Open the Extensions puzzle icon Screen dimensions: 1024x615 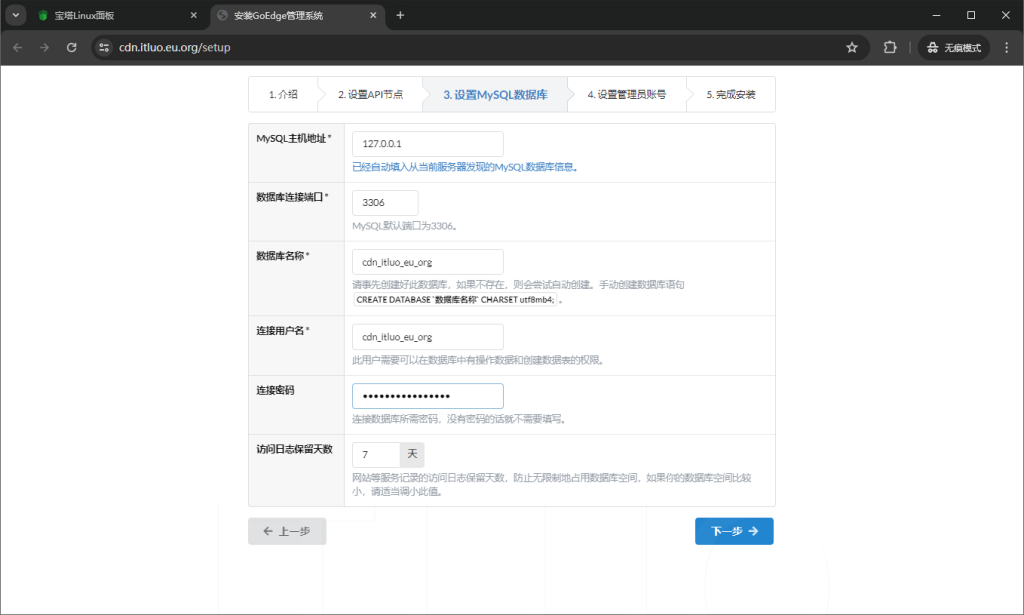[x=889, y=46]
